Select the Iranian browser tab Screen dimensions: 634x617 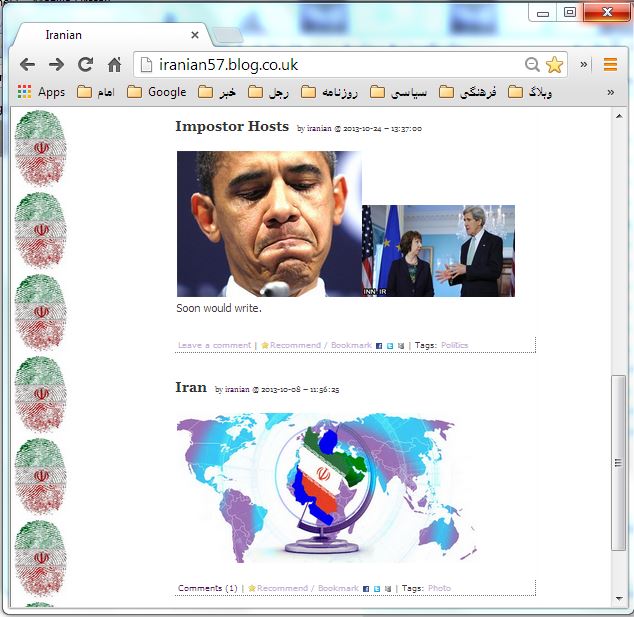pos(111,35)
